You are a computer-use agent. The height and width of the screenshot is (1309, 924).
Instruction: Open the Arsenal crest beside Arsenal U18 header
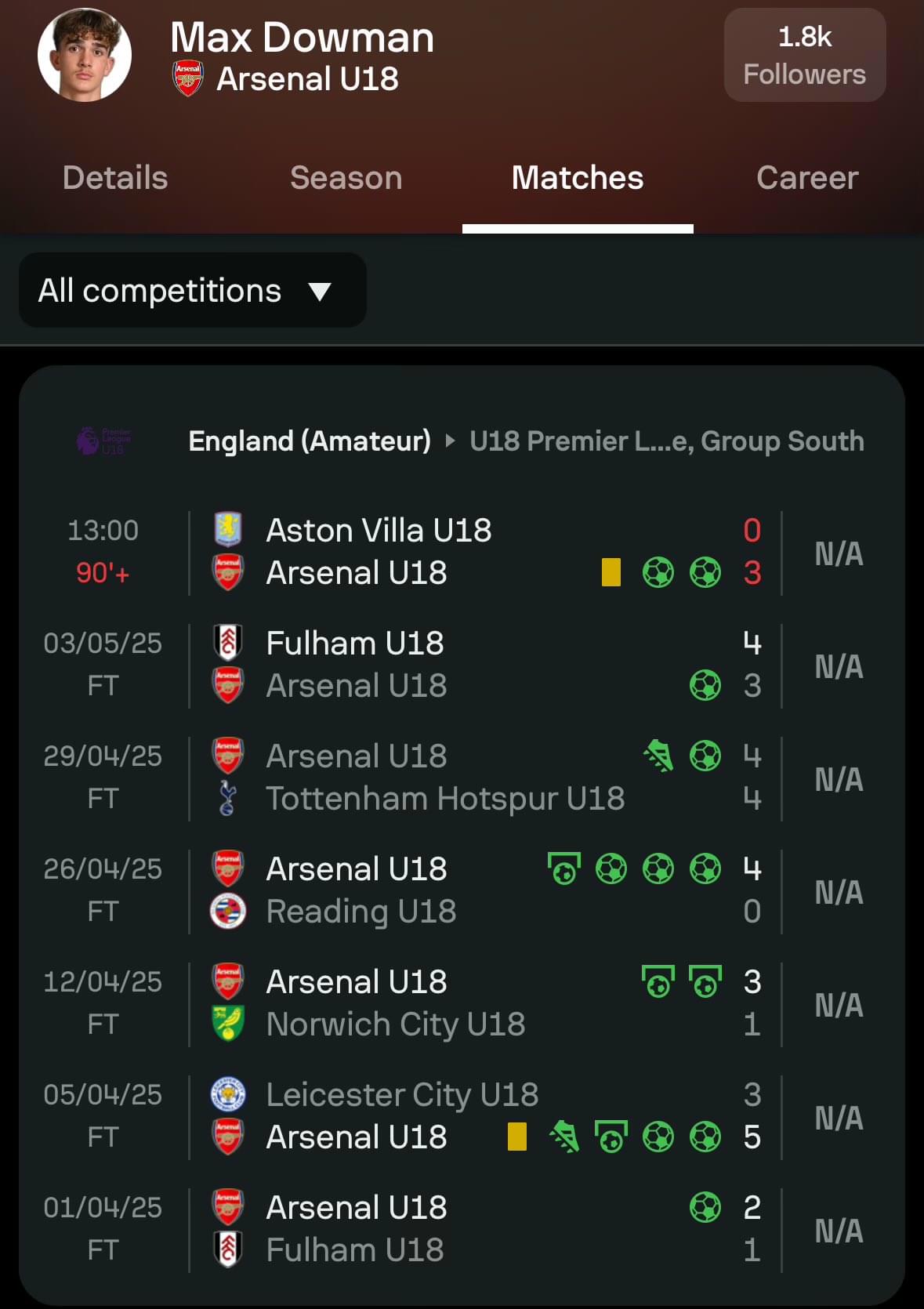pyautogui.click(x=188, y=78)
